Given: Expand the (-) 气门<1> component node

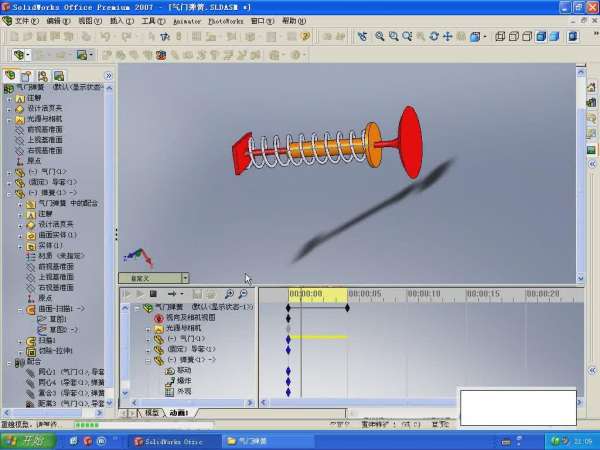Looking at the screenshot, I should pyautogui.click(x=9, y=171).
